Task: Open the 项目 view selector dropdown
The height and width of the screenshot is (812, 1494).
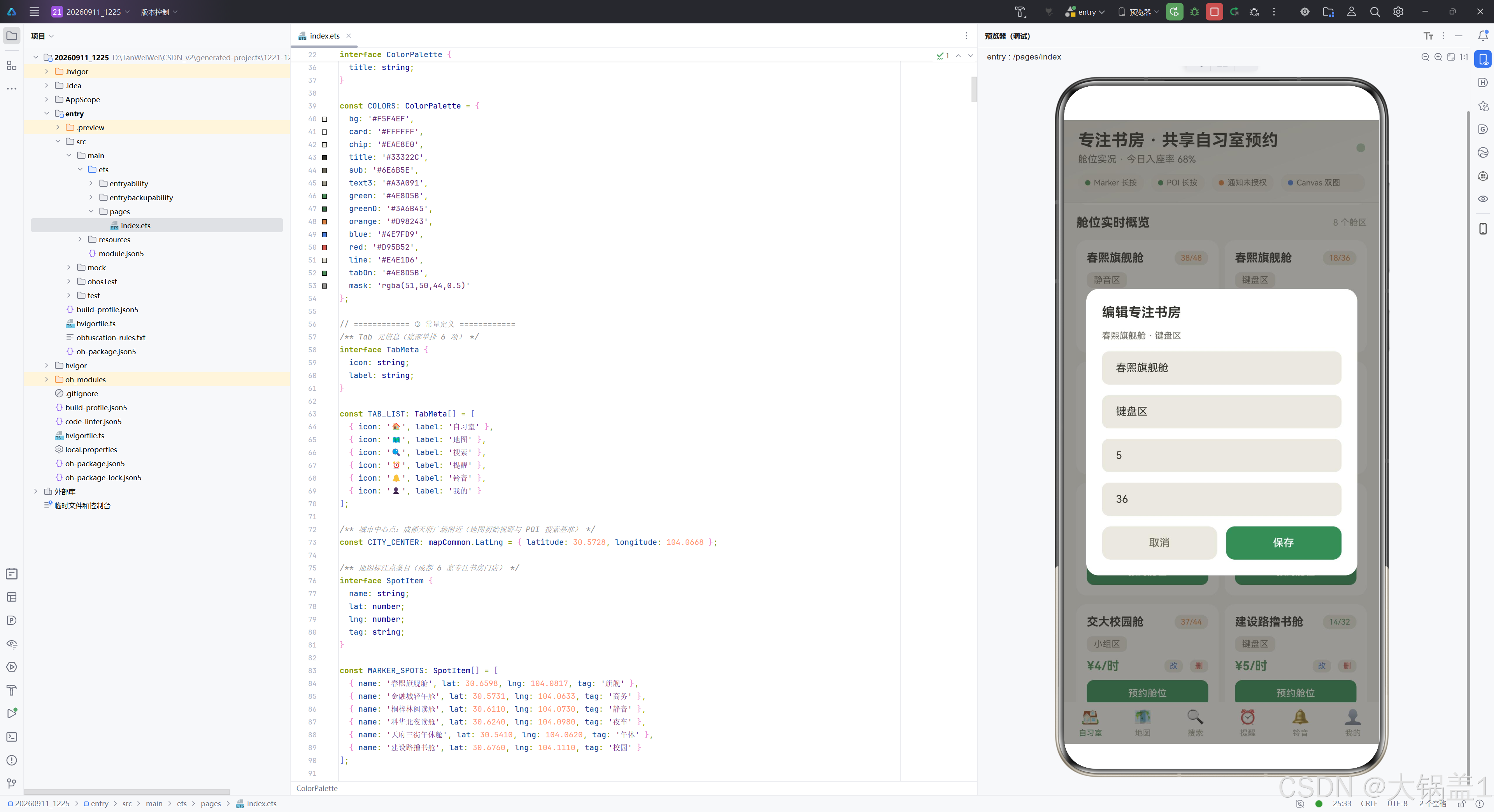Action: (x=42, y=36)
